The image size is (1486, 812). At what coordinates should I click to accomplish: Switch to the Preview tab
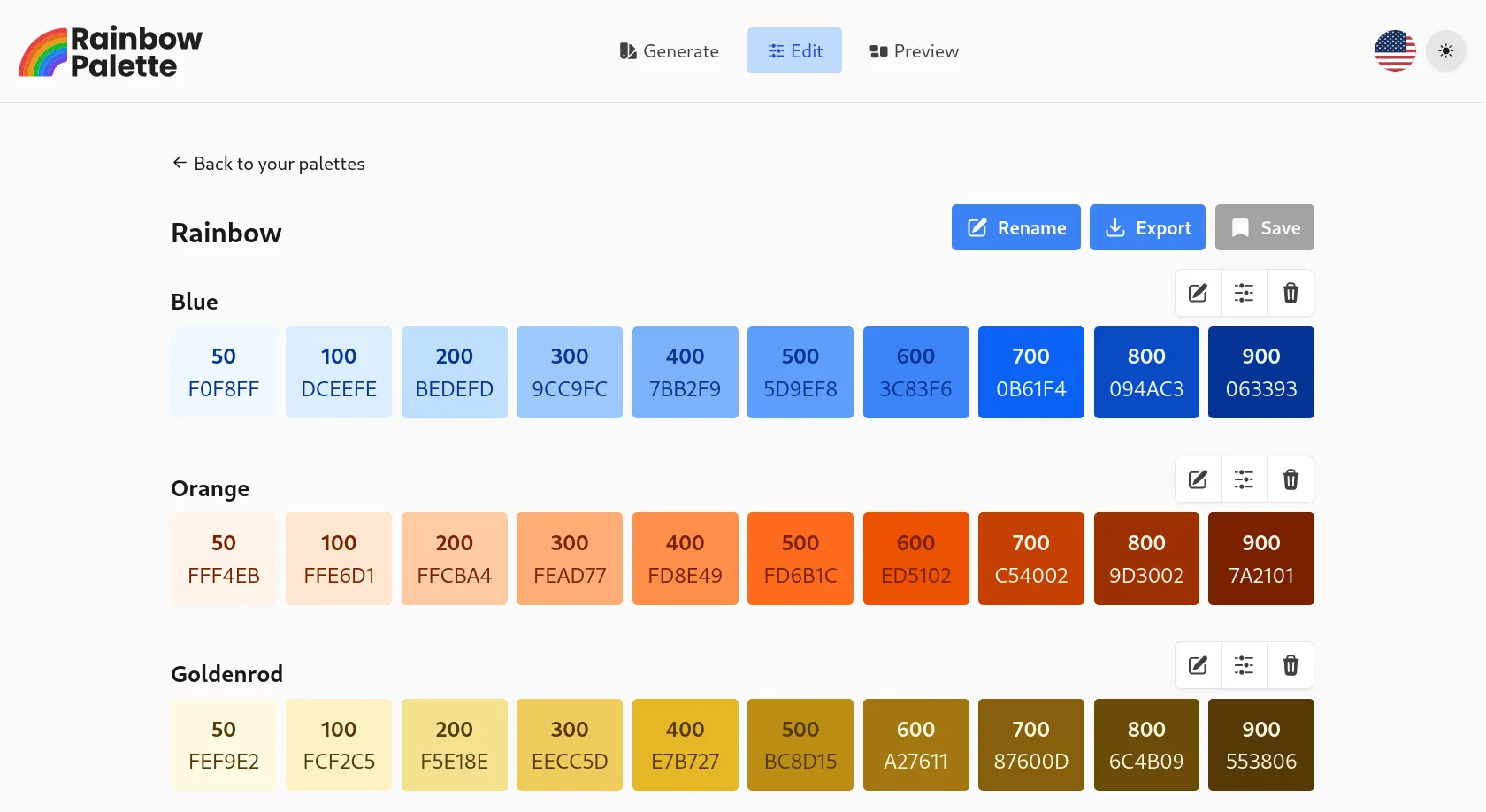click(x=913, y=50)
